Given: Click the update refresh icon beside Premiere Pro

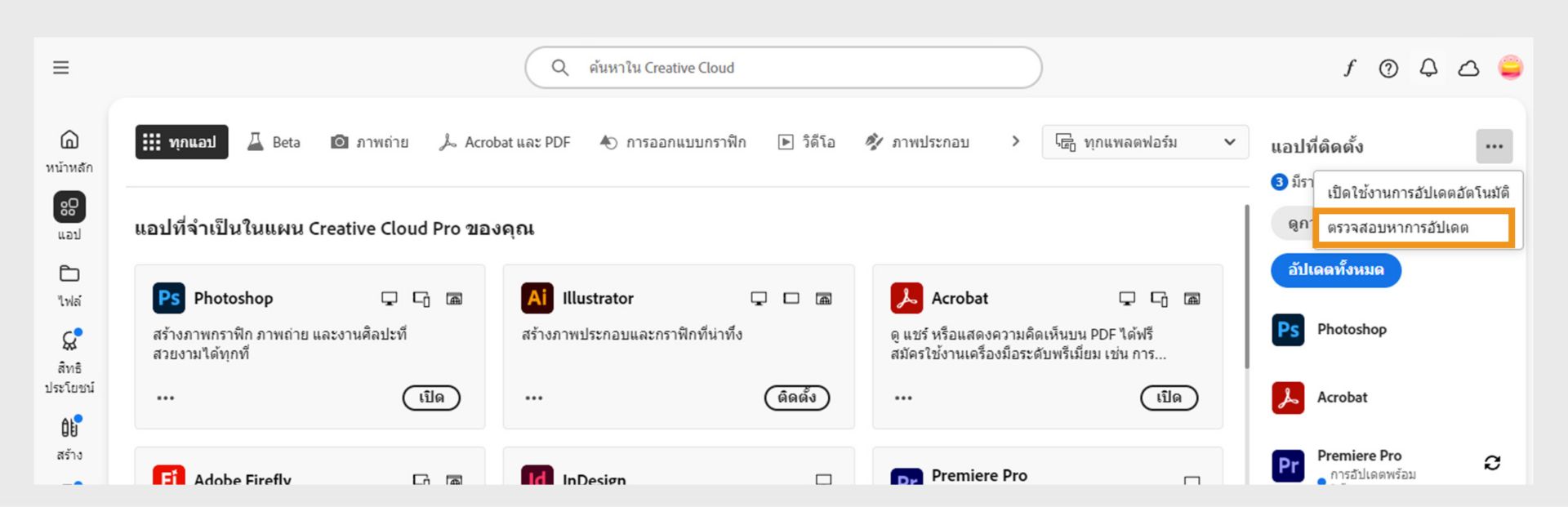Looking at the screenshot, I should (x=1492, y=463).
